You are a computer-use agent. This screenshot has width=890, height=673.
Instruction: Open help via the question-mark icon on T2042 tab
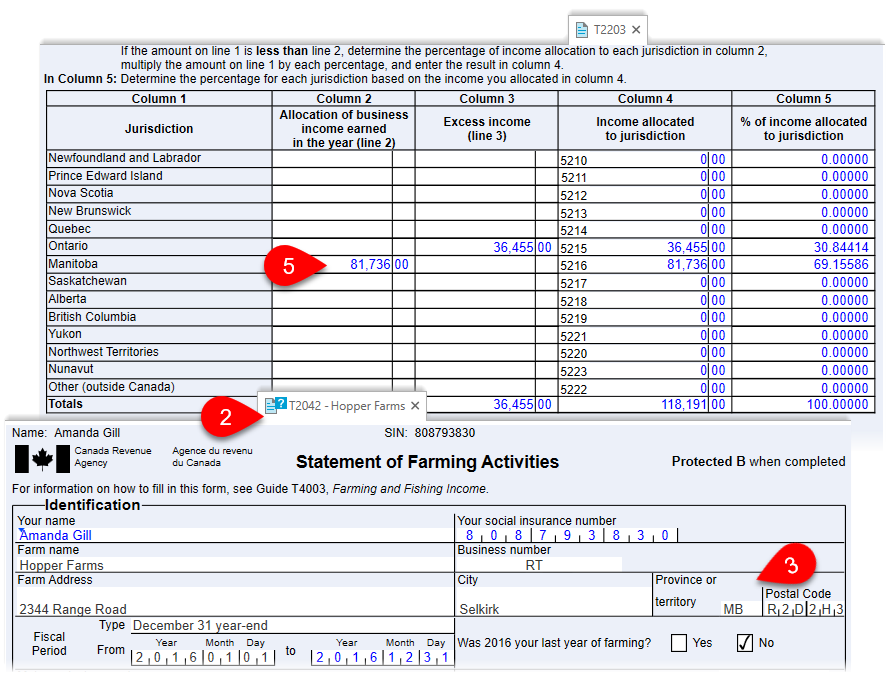pyautogui.click(x=281, y=405)
